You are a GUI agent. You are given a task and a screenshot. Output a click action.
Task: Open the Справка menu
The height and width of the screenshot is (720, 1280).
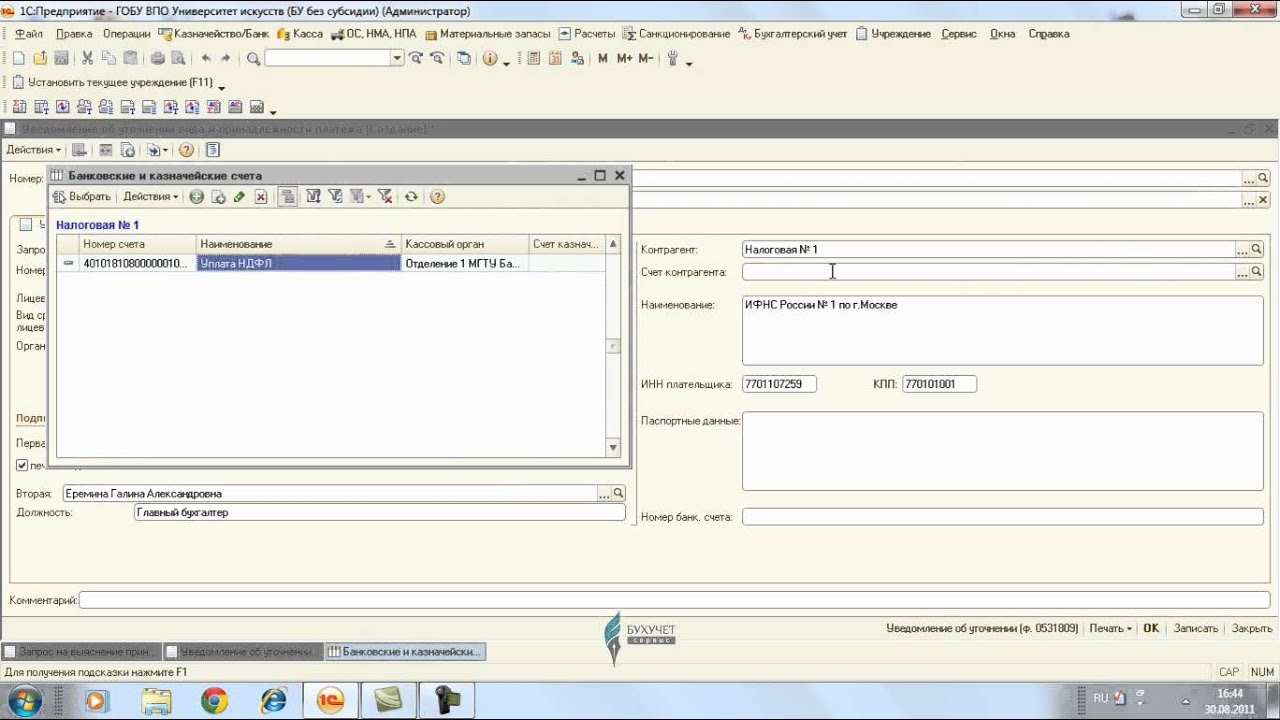coord(1049,34)
